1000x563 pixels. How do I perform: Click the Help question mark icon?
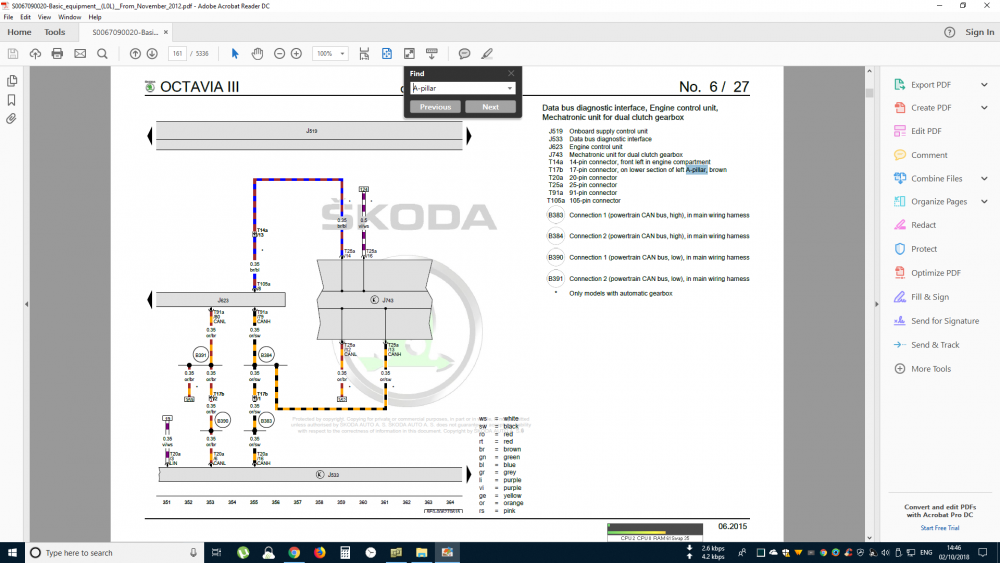950,32
